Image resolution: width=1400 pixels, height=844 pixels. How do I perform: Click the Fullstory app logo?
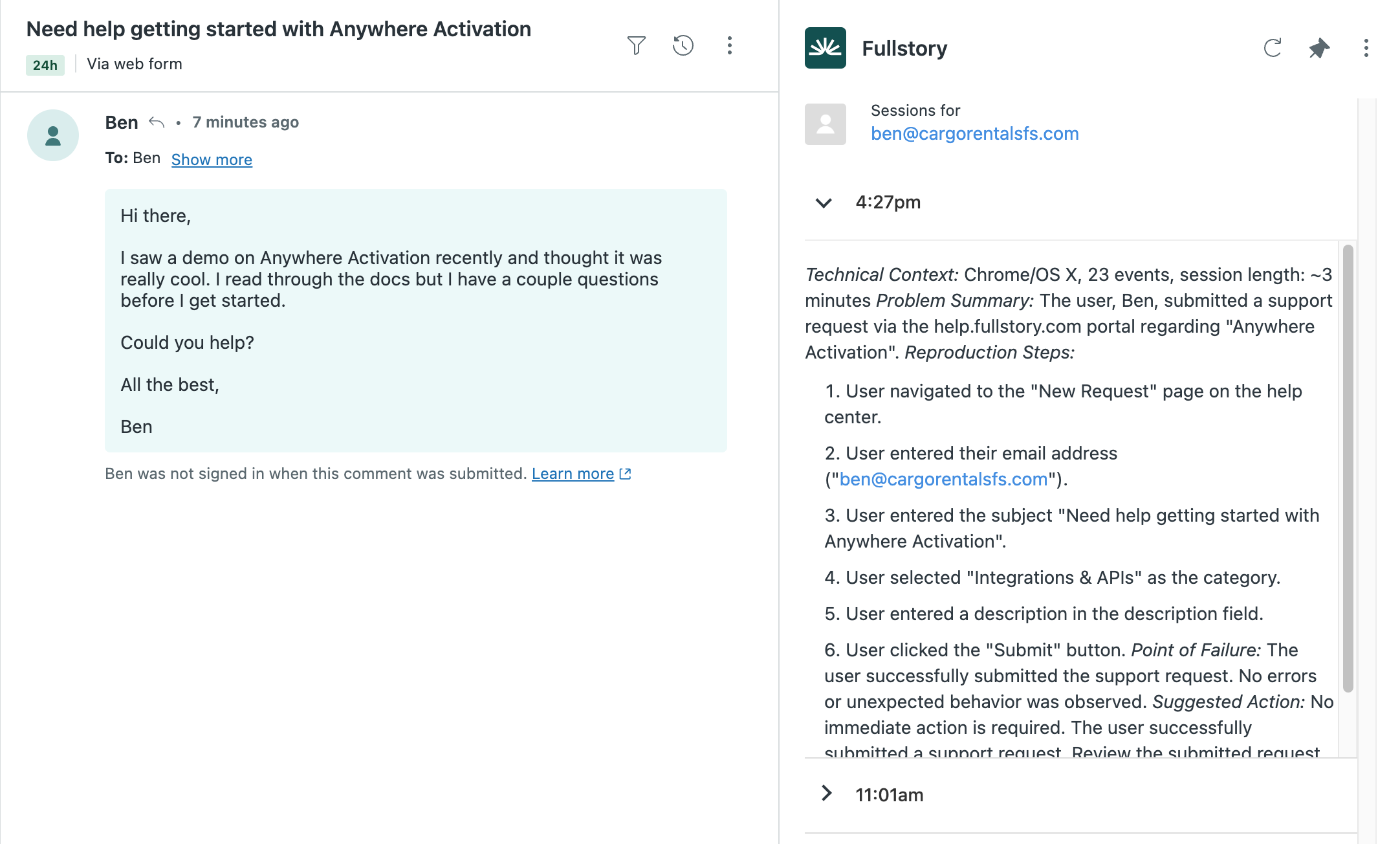(825, 48)
